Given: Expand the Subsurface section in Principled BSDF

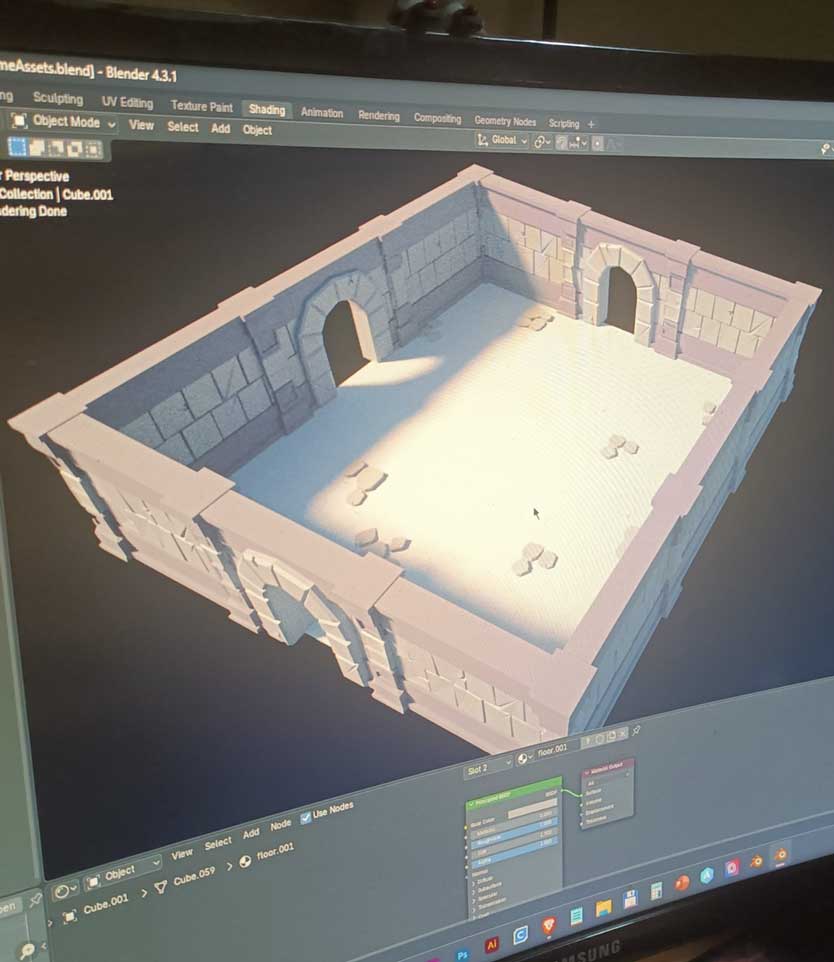Looking at the screenshot, I should [x=484, y=887].
